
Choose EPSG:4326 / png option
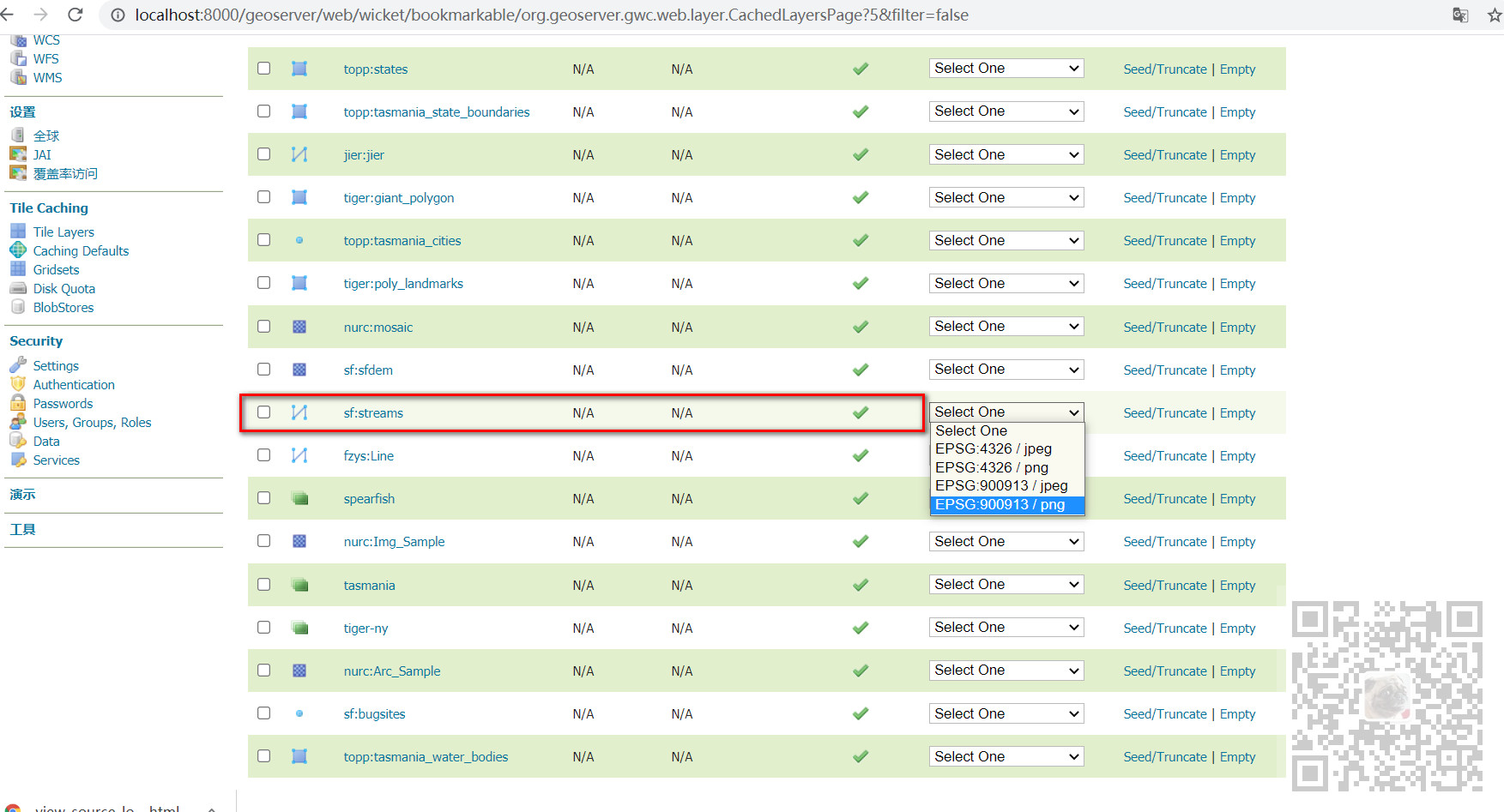click(x=1007, y=467)
